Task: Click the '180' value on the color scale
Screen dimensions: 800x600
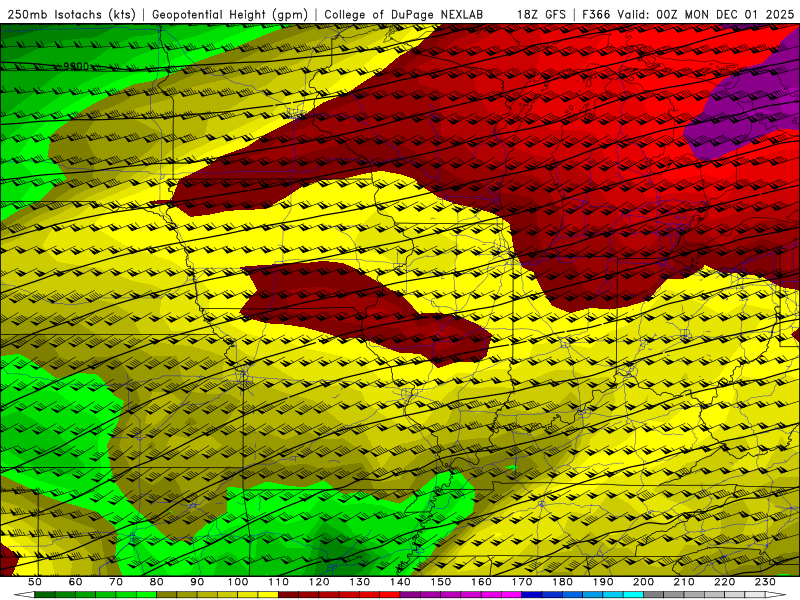Action: [562, 582]
